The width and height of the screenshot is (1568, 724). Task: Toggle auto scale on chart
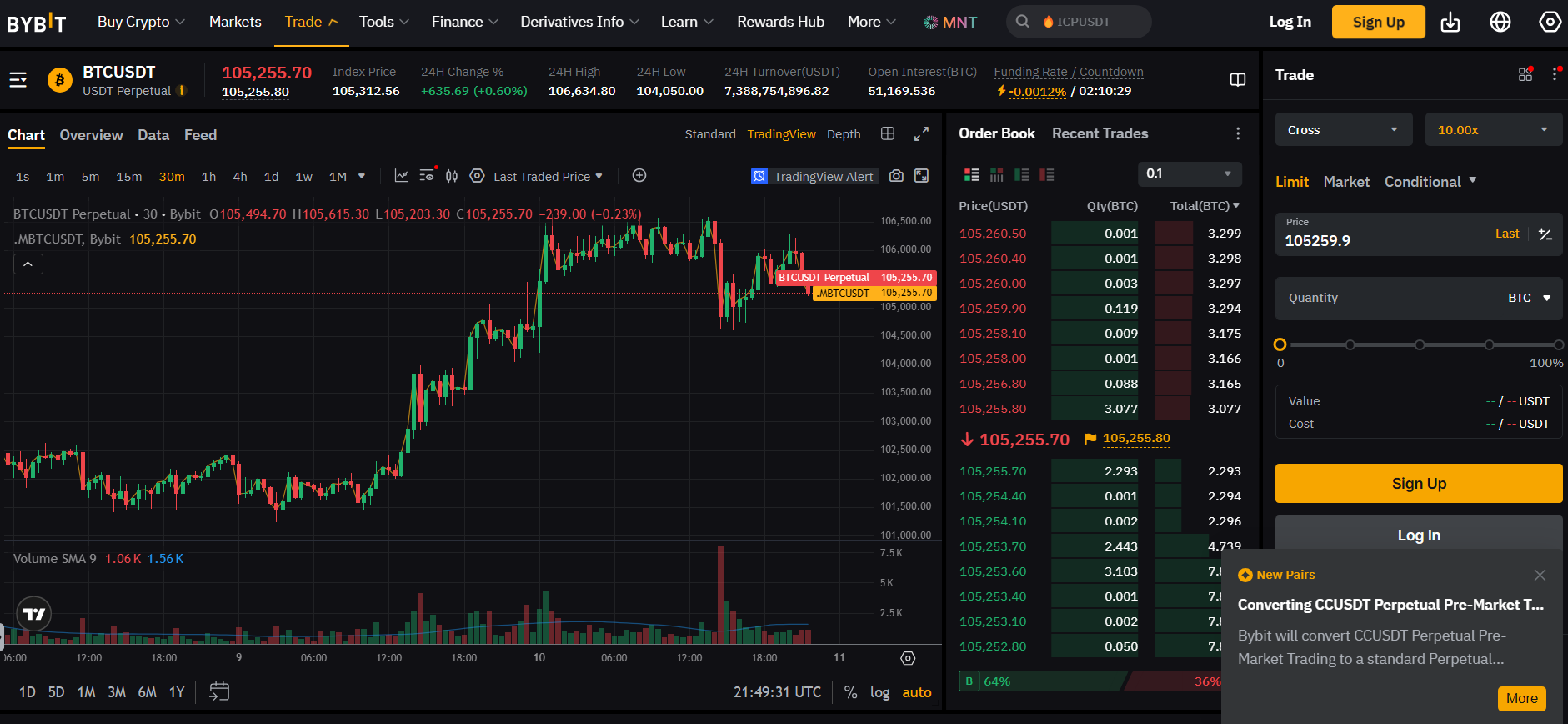pos(917,692)
